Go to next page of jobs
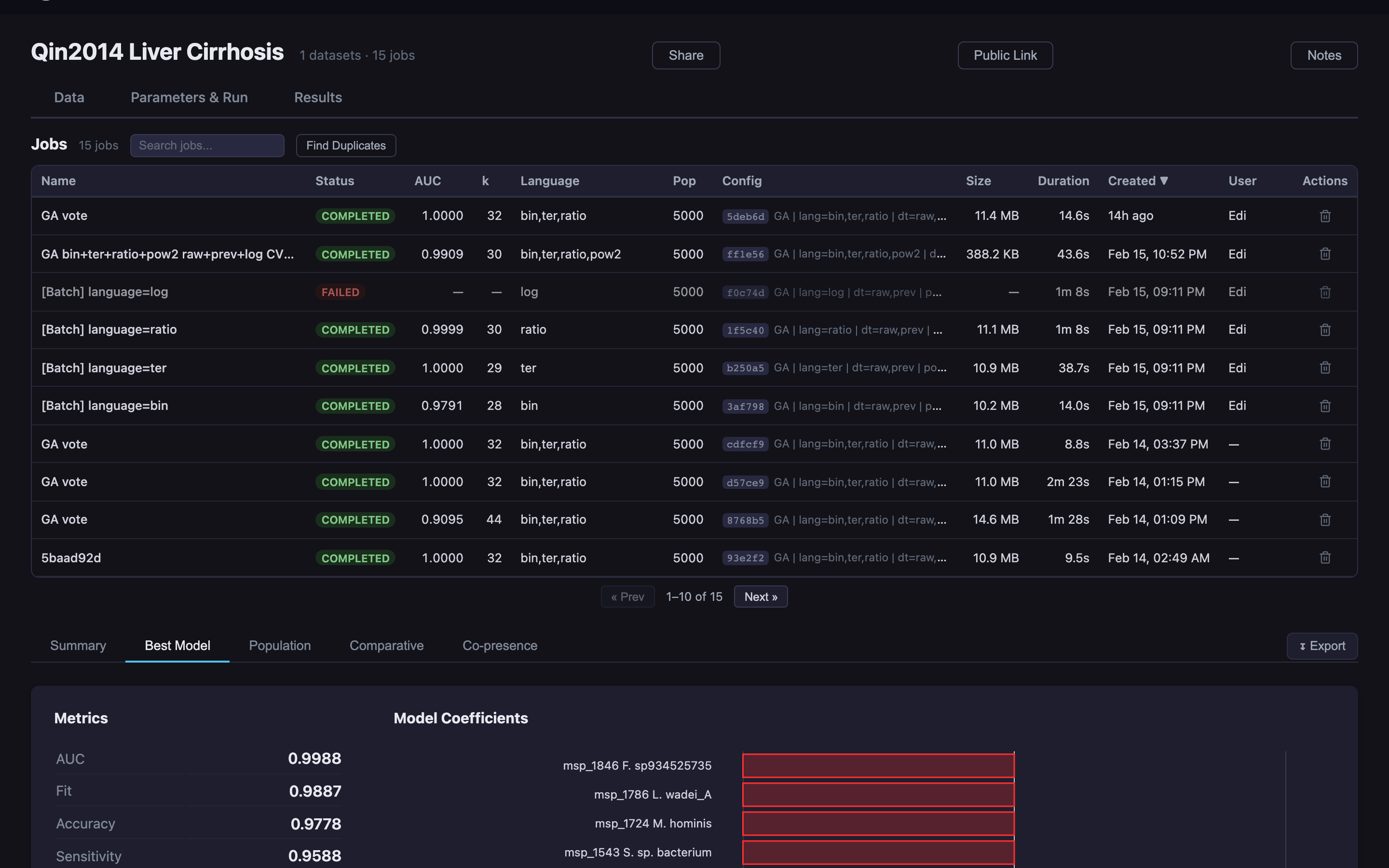The image size is (1389, 868). click(760, 597)
